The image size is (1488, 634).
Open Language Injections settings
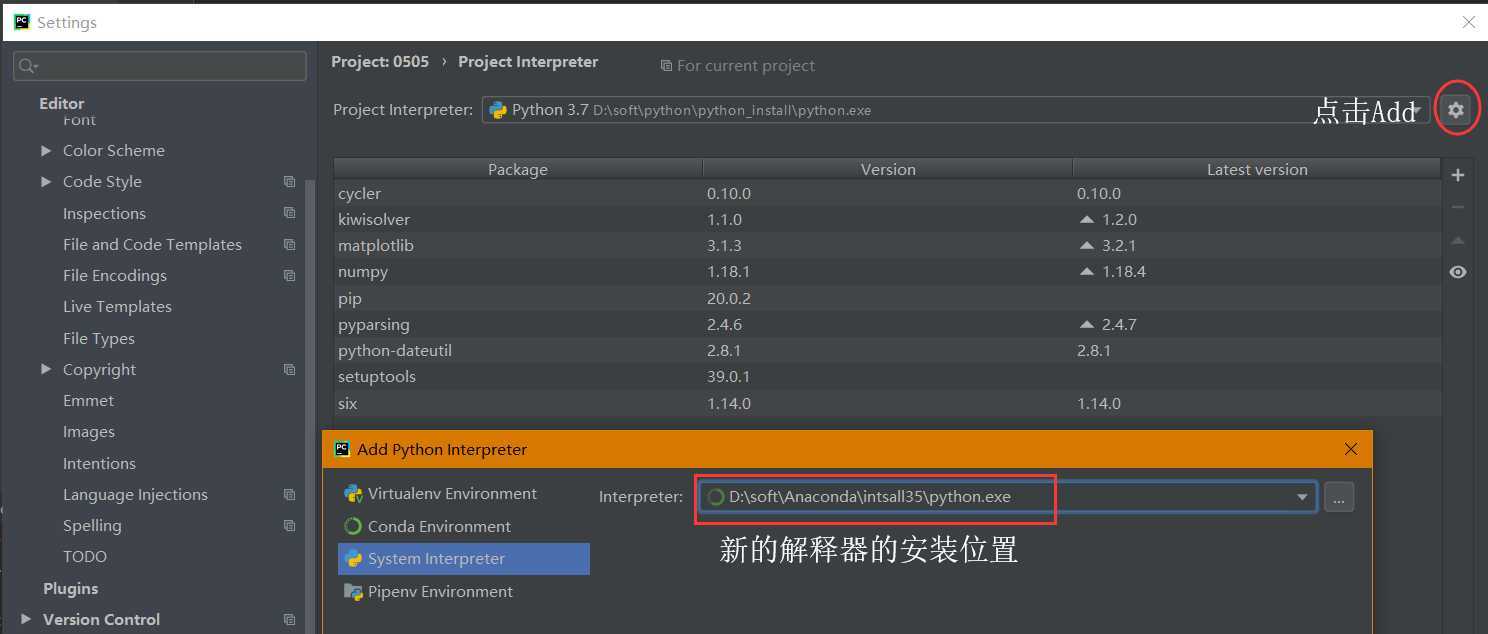[x=135, y=494]
